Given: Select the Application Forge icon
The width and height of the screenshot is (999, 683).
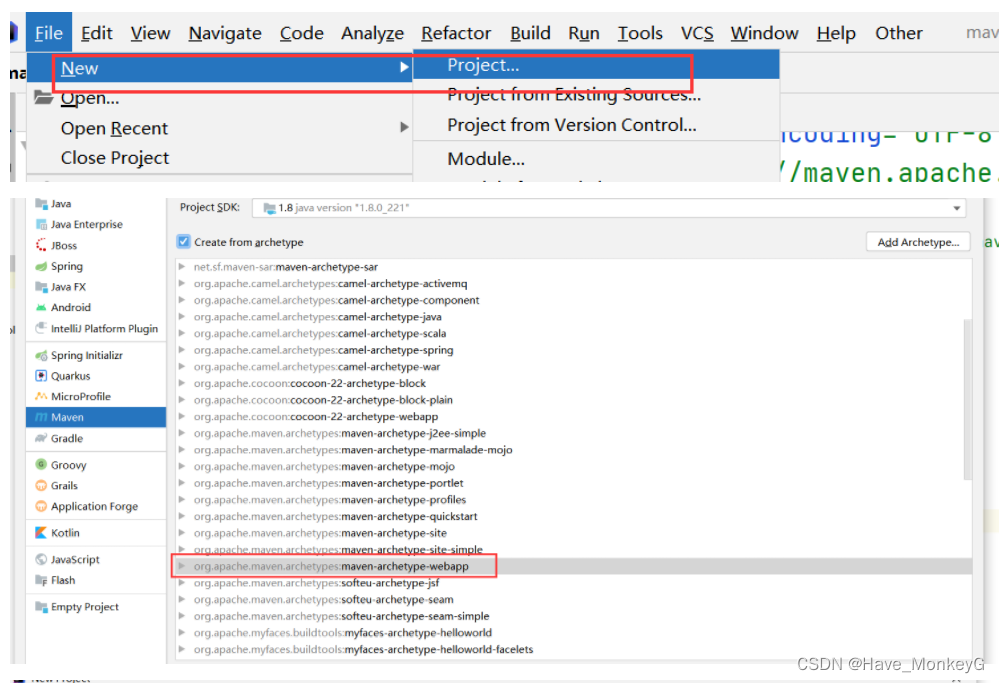Looking at the screenshot, I should [41, 507].
